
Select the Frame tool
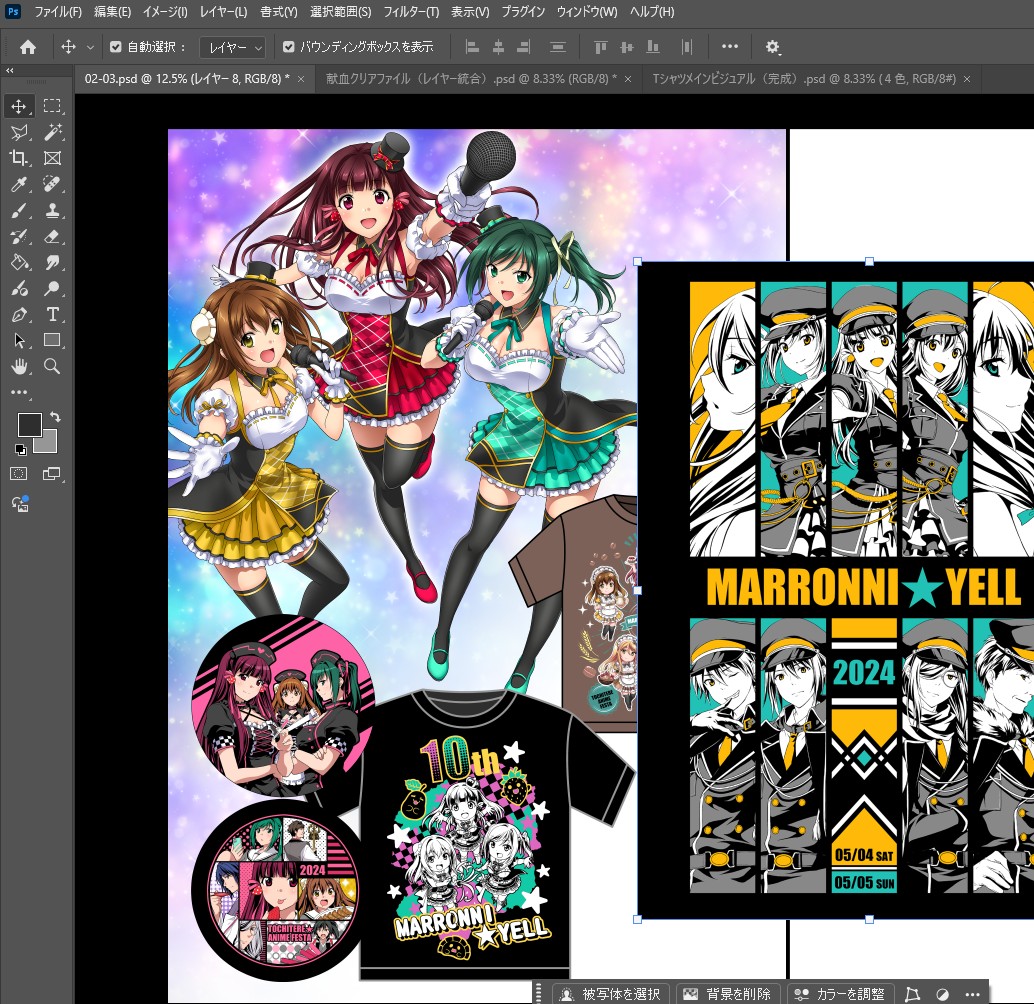pyautogui.click(x=52, y=158)
